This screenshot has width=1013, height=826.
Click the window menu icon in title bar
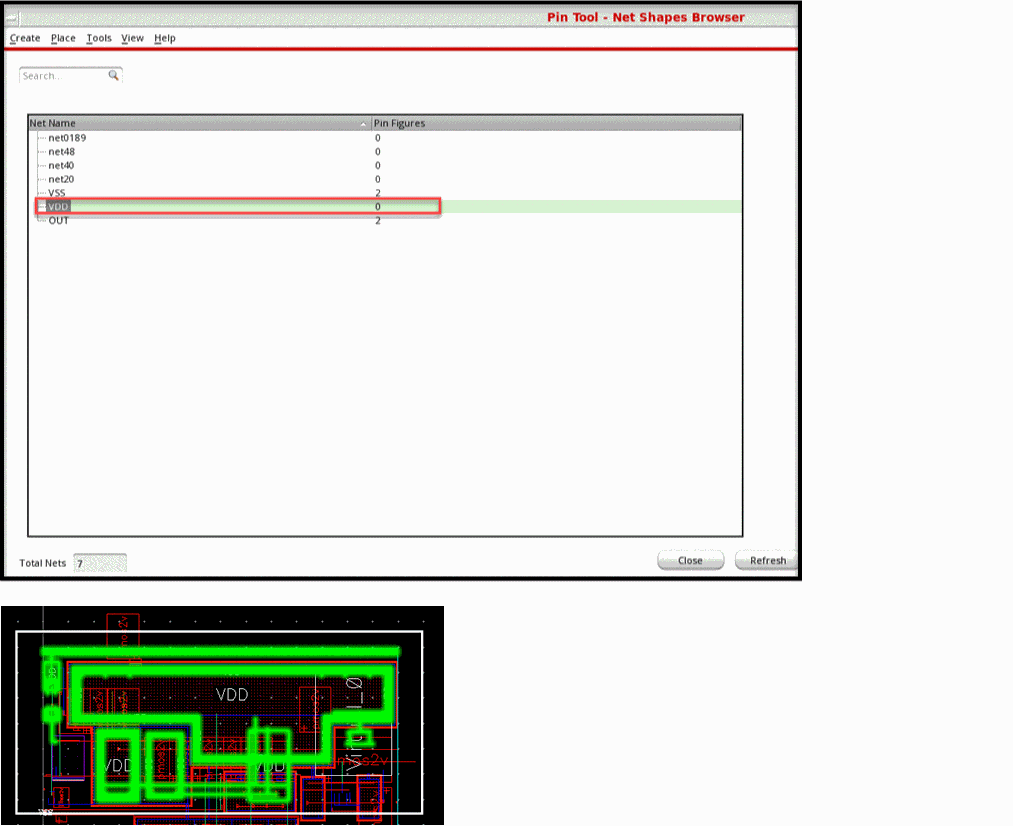point(12,17)
